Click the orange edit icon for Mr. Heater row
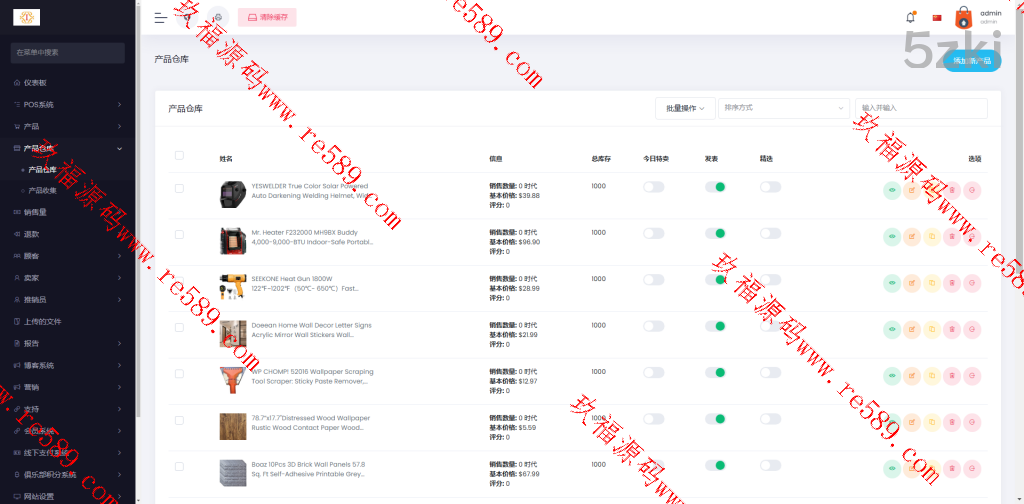1024x504 pixels. tap(912, 237)
